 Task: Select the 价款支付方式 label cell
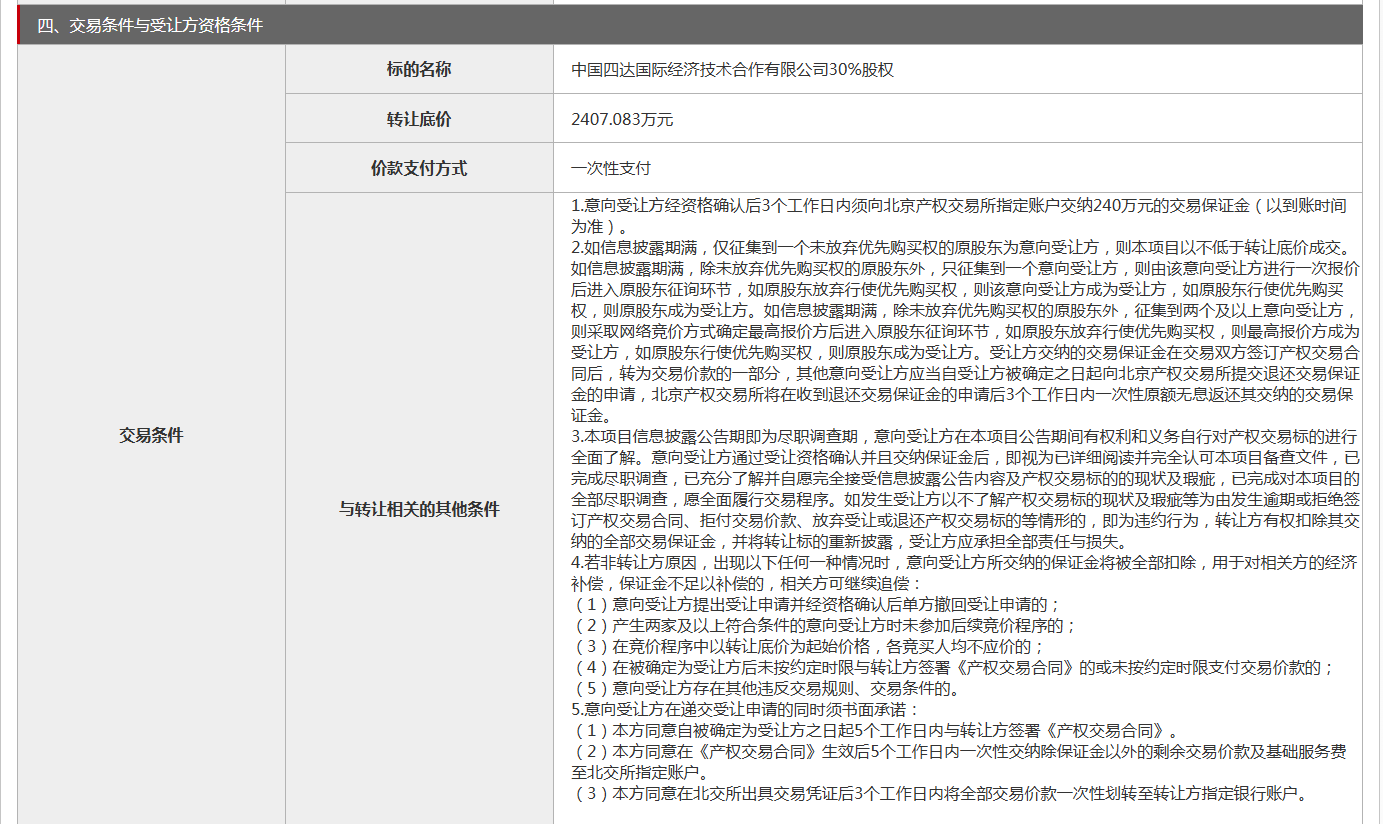point(419,168)
